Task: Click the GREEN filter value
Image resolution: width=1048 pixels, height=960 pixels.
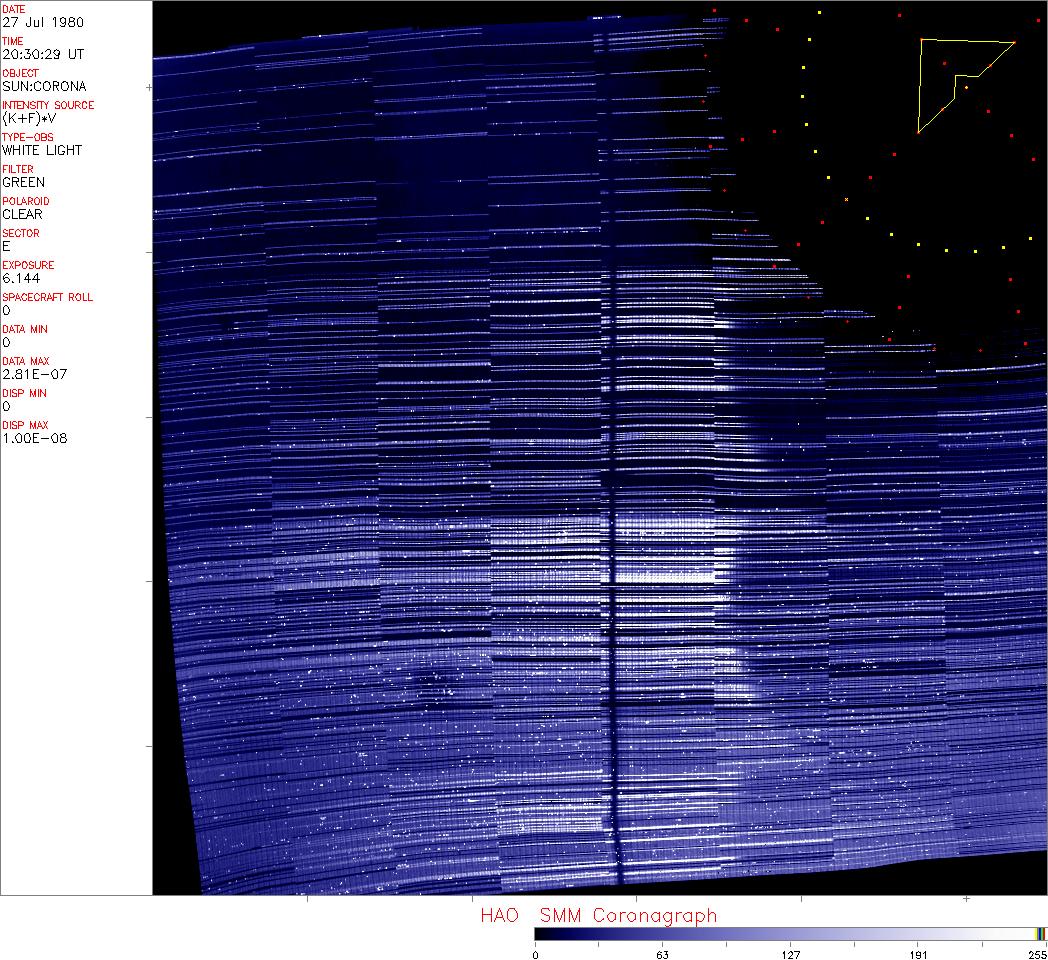Action: 24,182
